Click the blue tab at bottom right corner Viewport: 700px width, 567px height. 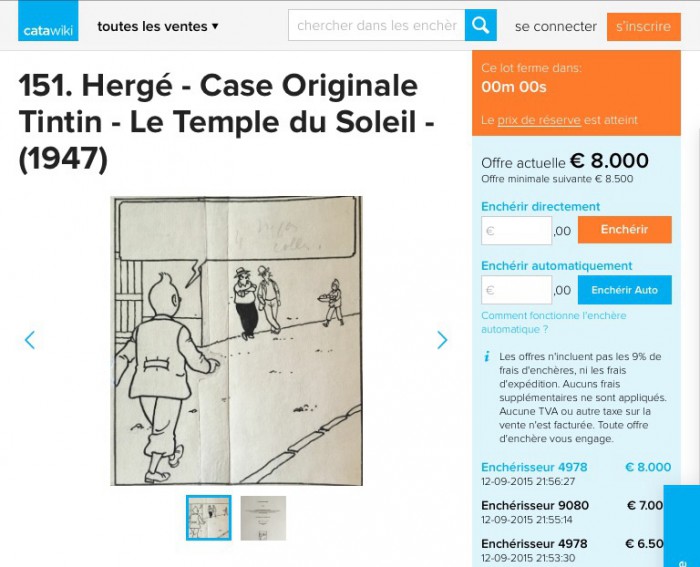(682, 526)
